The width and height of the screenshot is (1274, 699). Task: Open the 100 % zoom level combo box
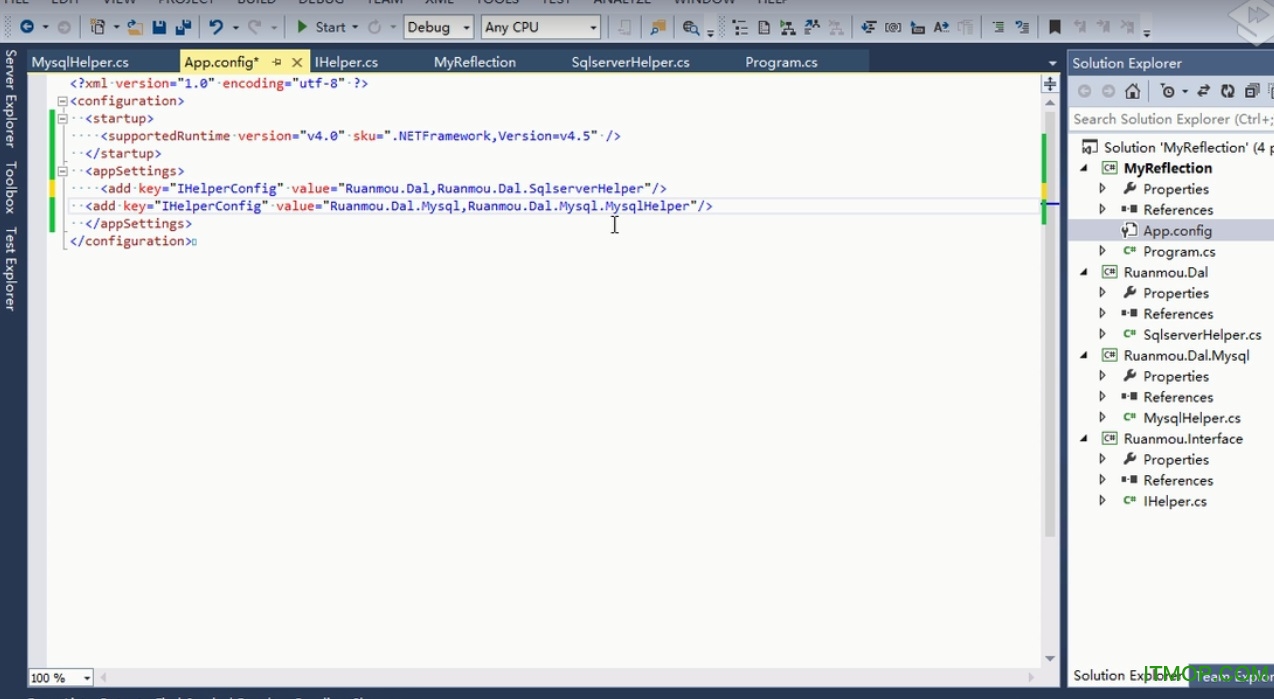(x=60, y=678)
